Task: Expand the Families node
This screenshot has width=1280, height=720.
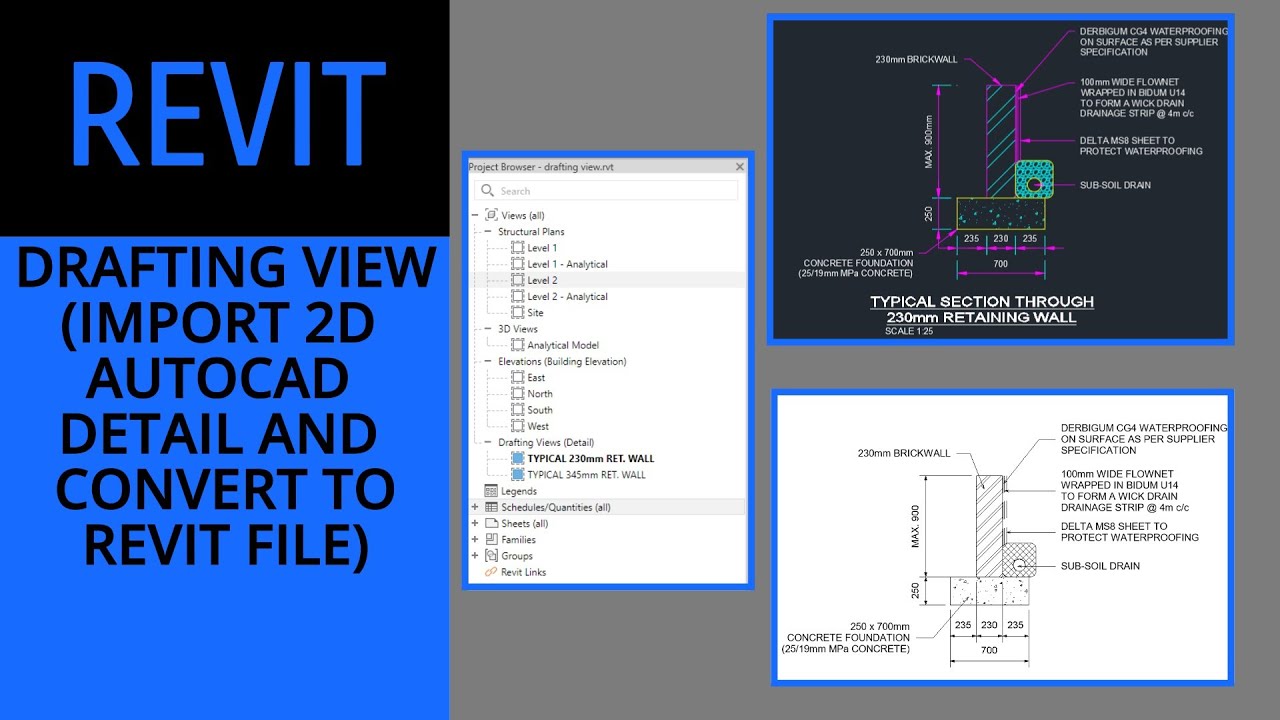Action: point(475,540)
